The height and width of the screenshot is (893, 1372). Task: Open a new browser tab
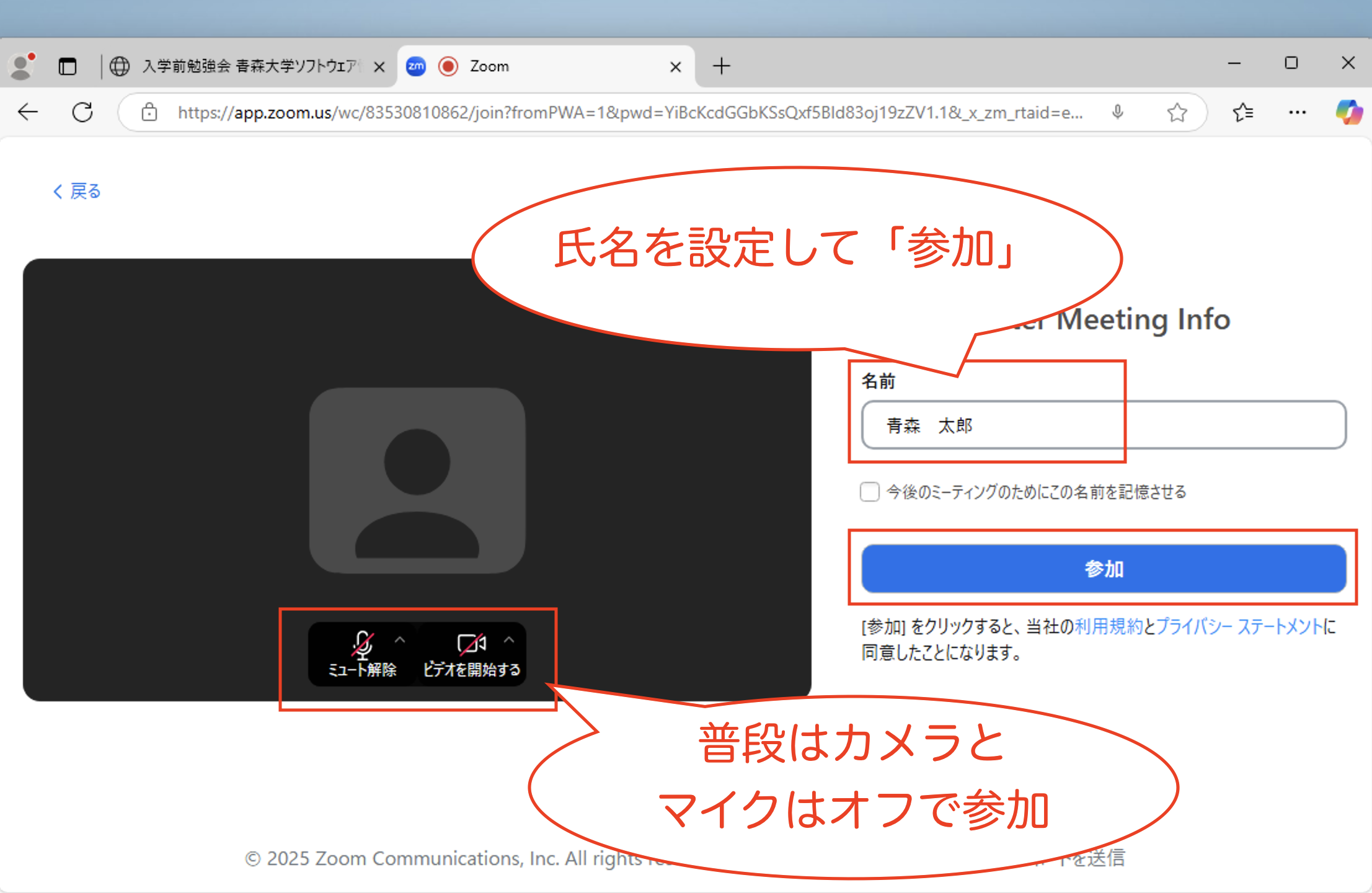[721, 66]
